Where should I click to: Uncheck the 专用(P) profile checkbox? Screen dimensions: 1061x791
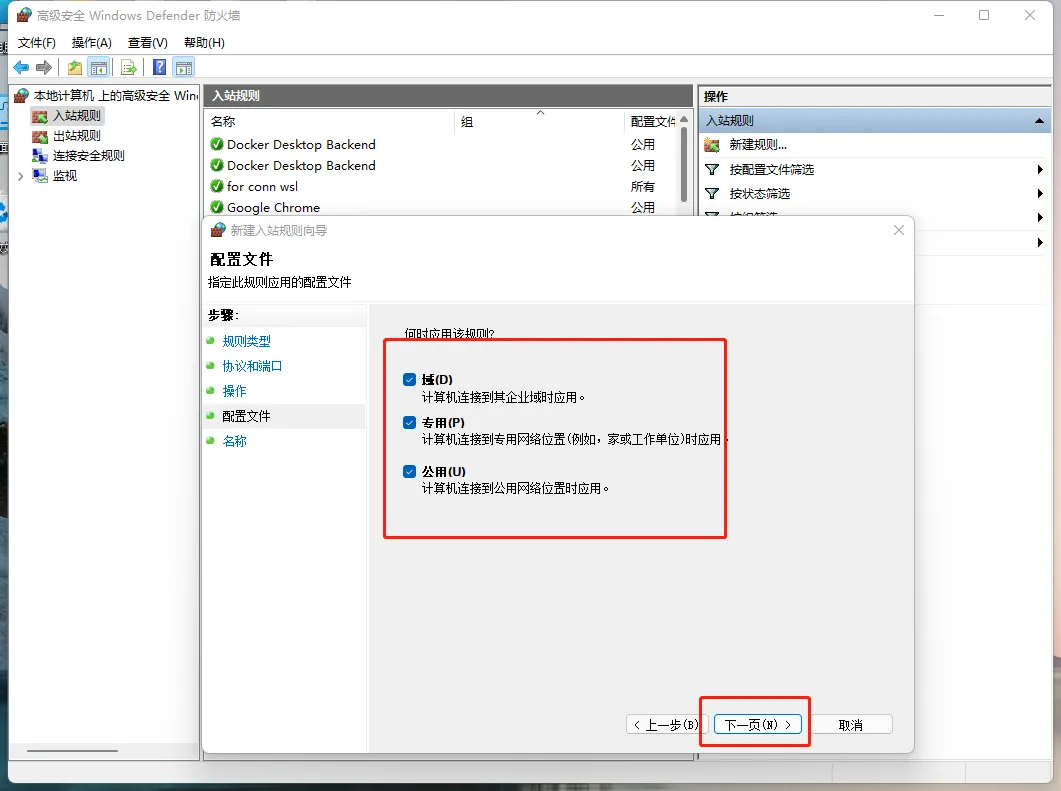[409, 423]
